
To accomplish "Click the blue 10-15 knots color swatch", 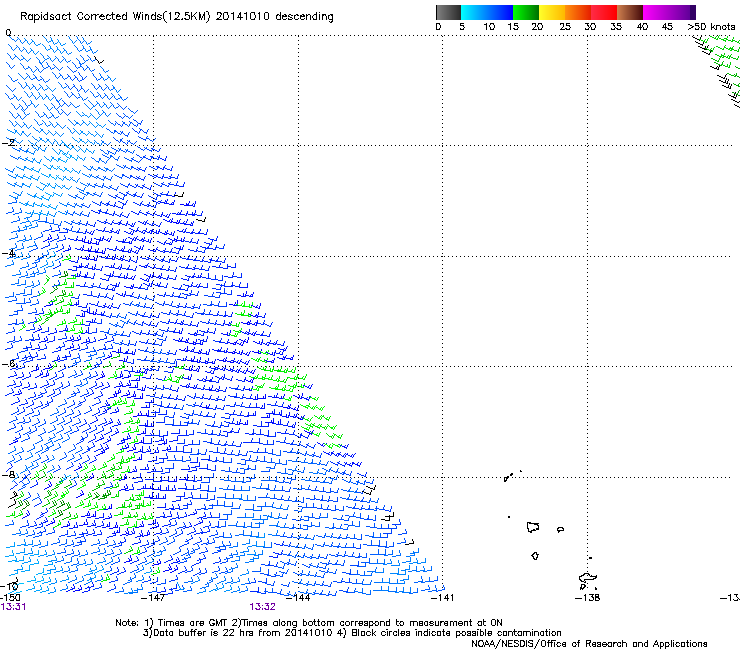I will coord(500,12).
